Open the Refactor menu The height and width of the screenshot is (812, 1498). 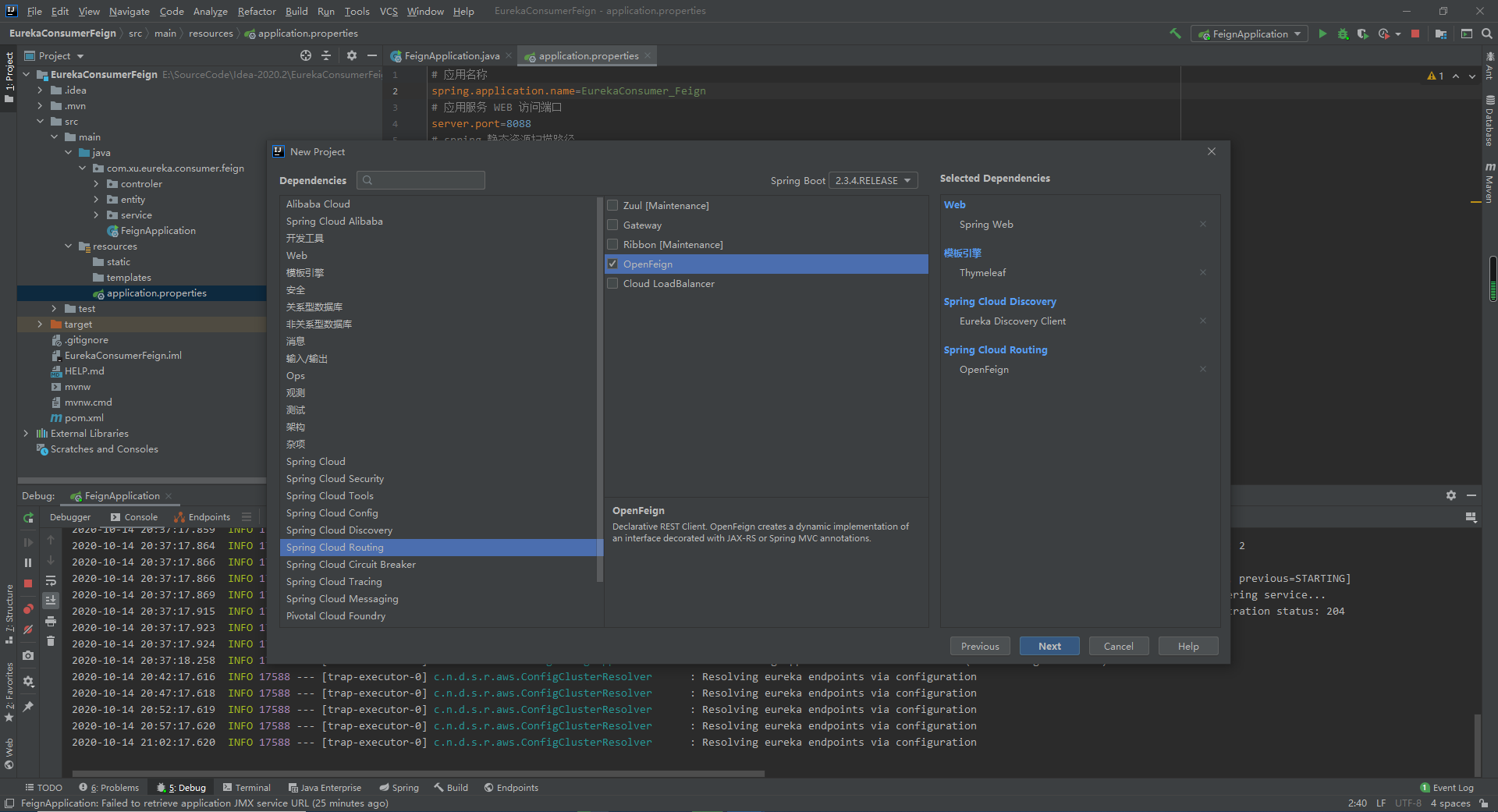257,11
